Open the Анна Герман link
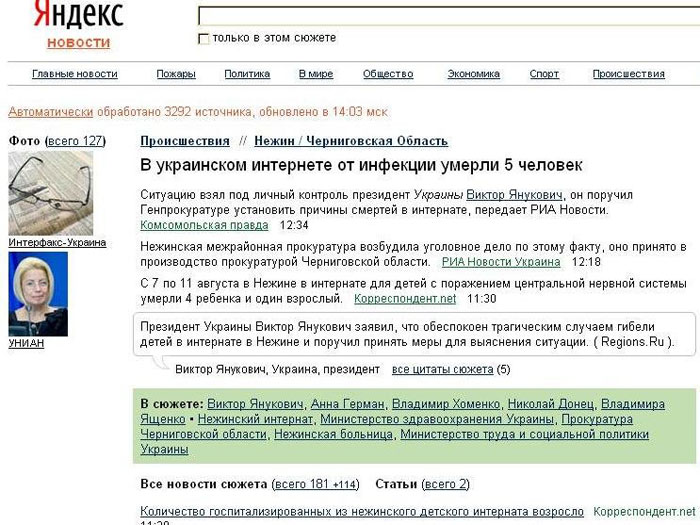This screenshot has width=700, height=525. pos(347,404)
